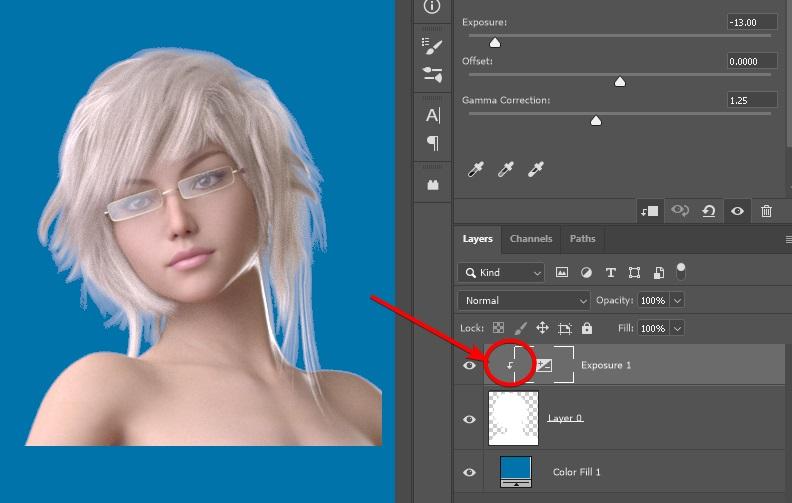Hide the Exposure 1 layer
The height and width of the screenshot is (503, 792).
tap(469, 365)
